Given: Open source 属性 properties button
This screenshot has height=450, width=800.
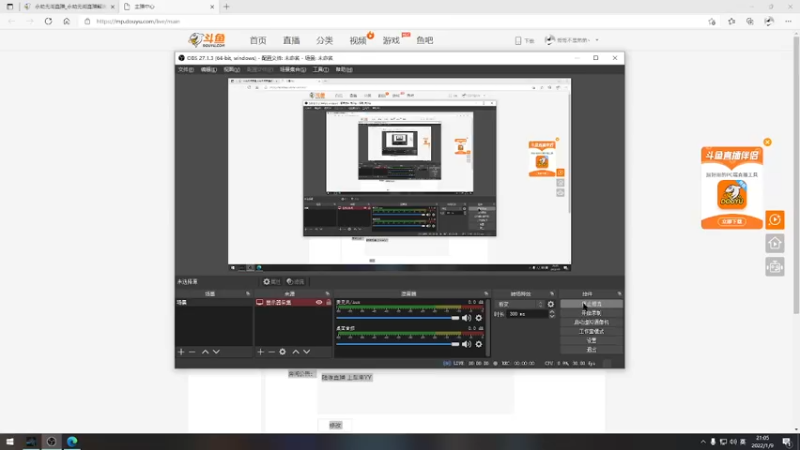Looking at the screenshot, I should coord(271,282).
